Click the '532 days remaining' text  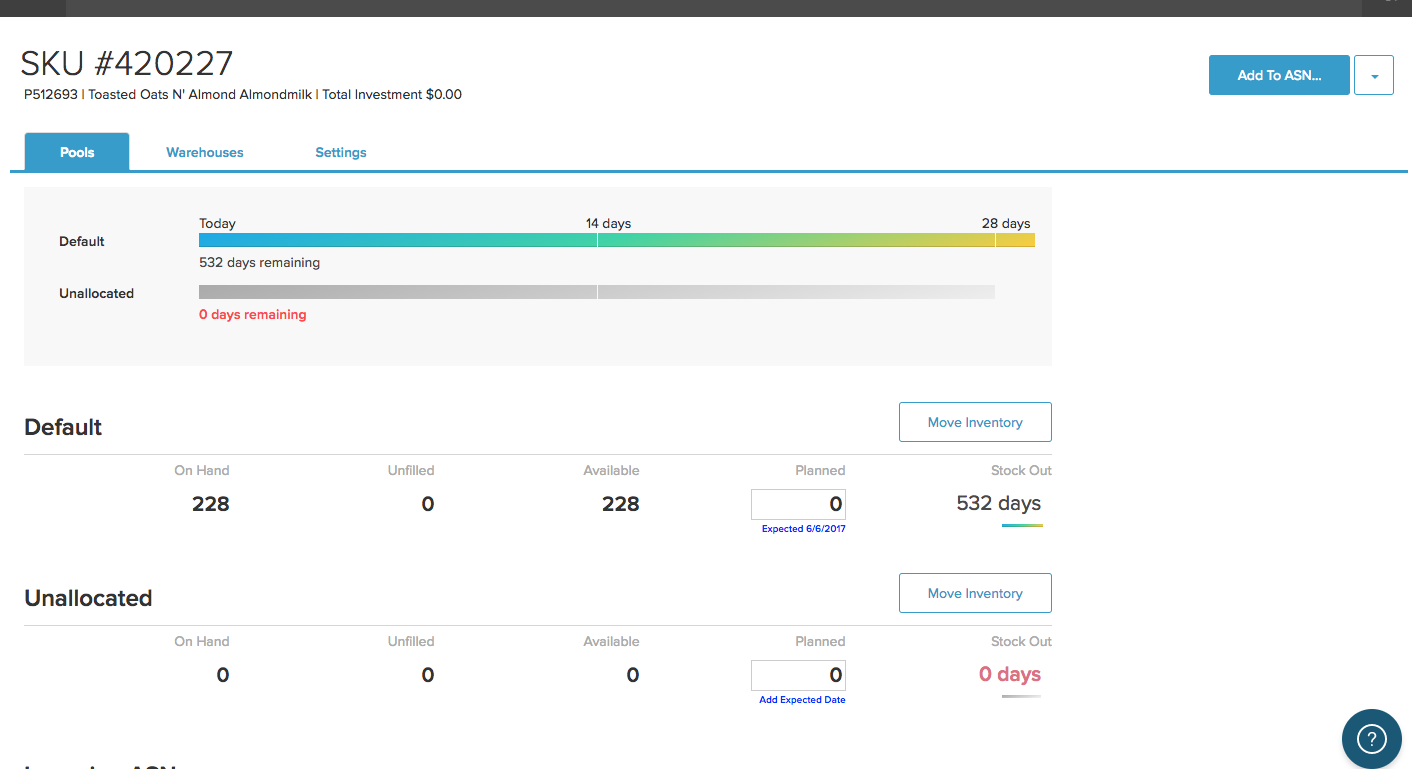point(259,263)
